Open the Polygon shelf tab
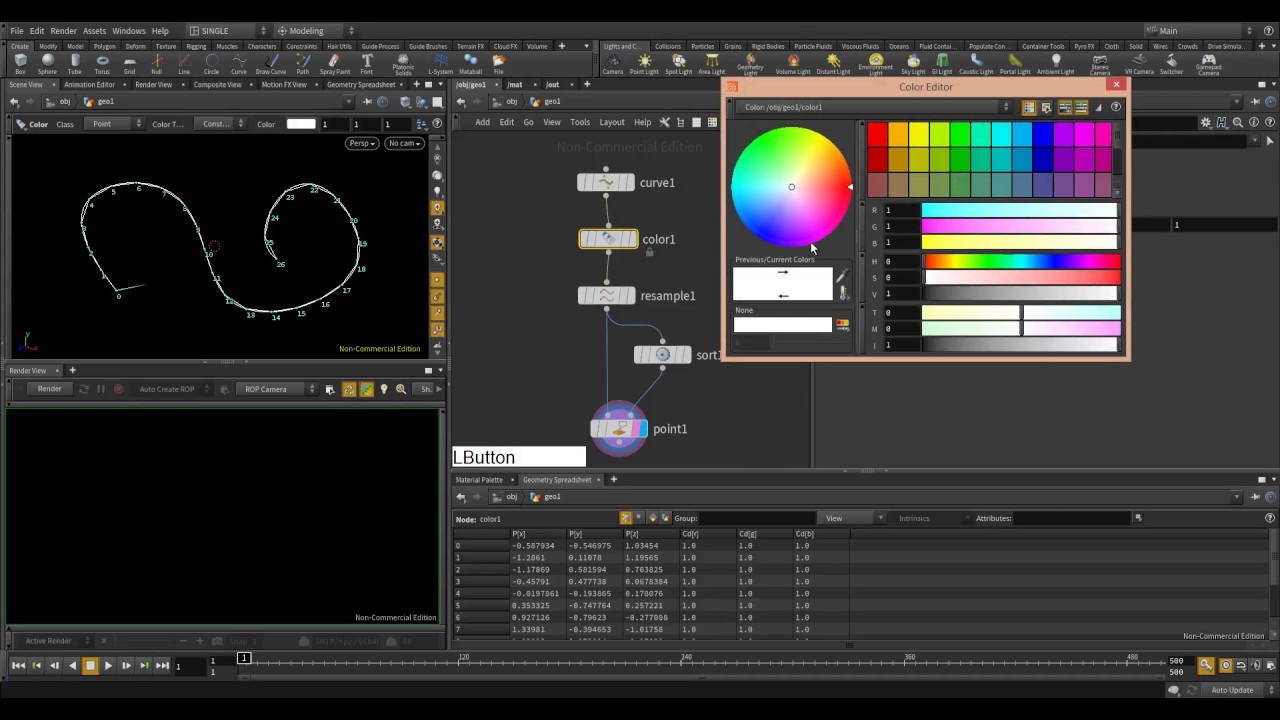The height and width of the screenshot is (720, 1280). pos(105,46)
